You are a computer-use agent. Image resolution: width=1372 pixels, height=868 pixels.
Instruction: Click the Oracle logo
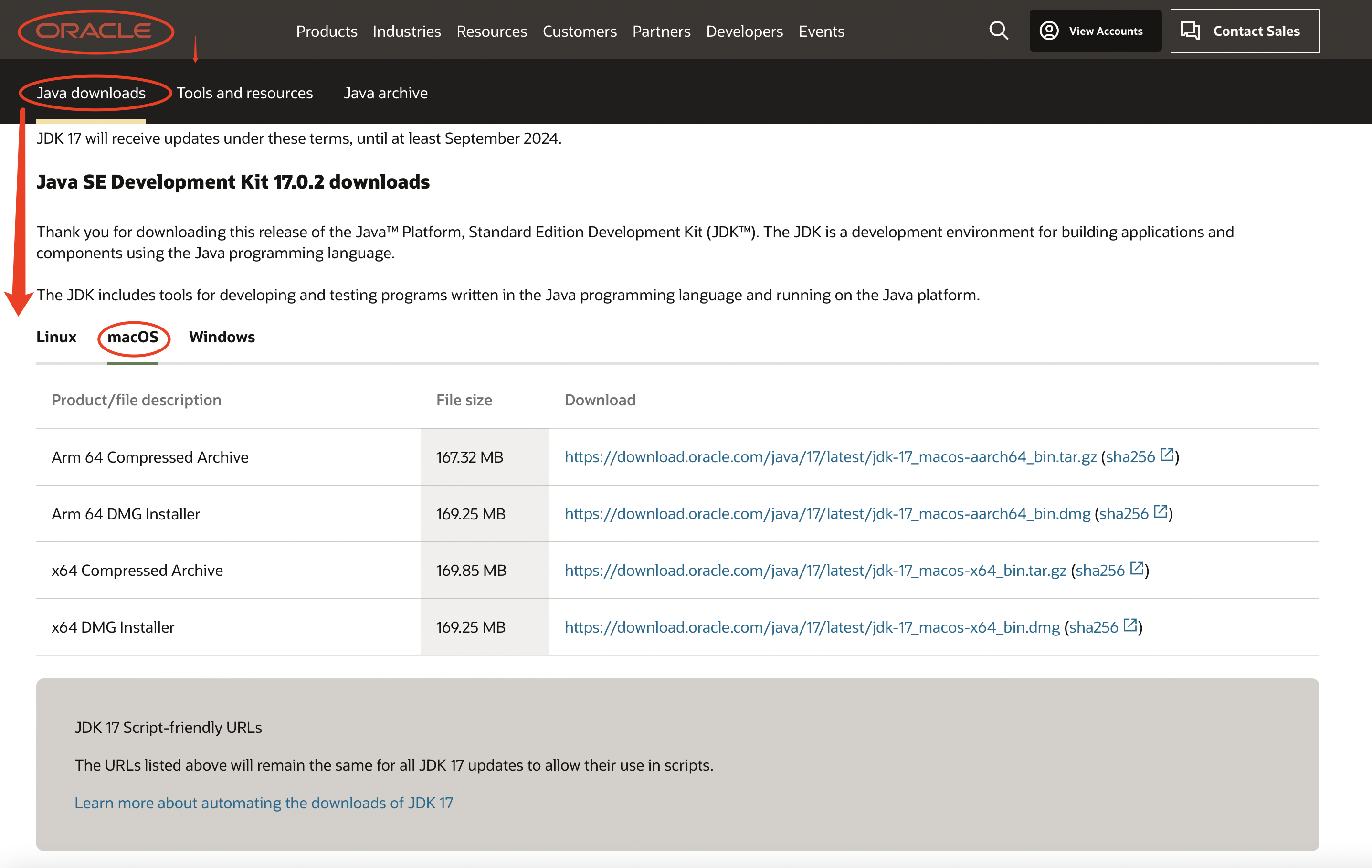(x=94, y=31)
